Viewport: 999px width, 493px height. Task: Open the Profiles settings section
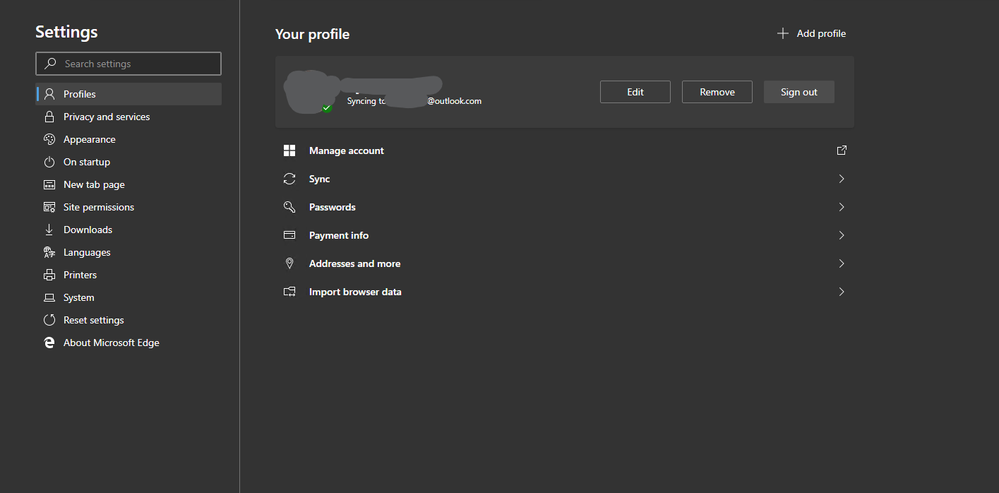(x=129, y=94)
